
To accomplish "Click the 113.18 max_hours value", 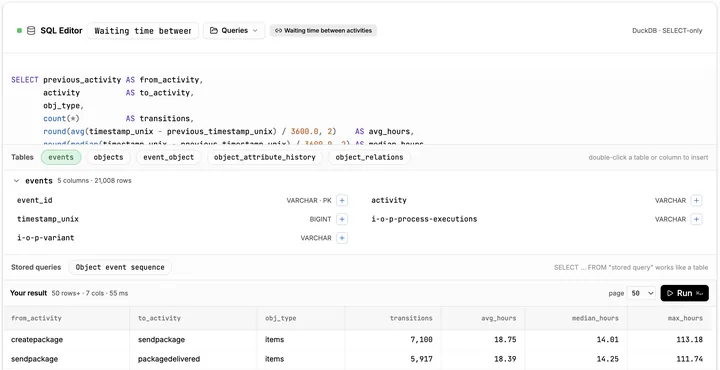I will [690, 340].
